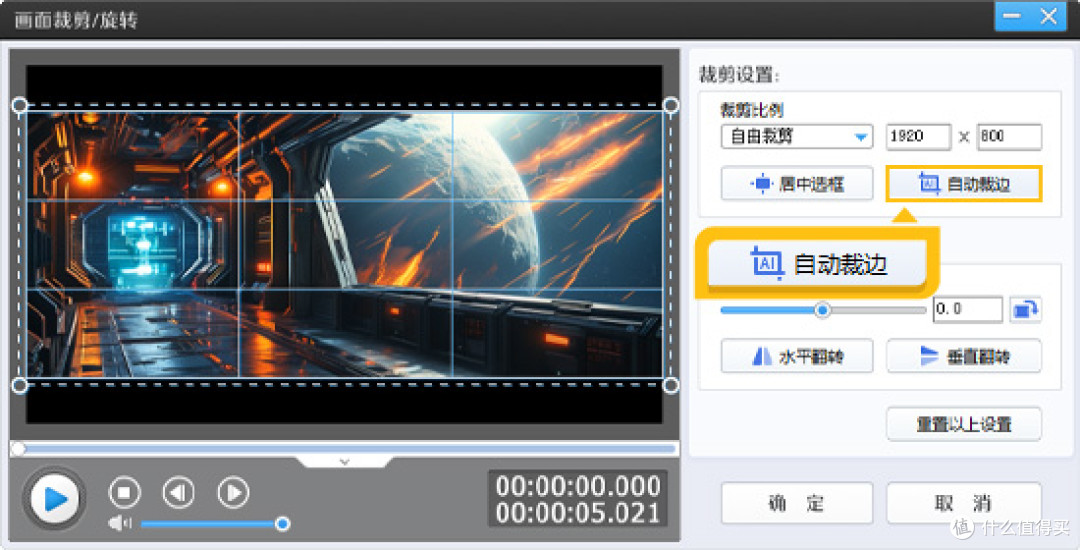The image size is (1080, 550).
Task: Click the top-left crop handle
Action: pos(20,105)
